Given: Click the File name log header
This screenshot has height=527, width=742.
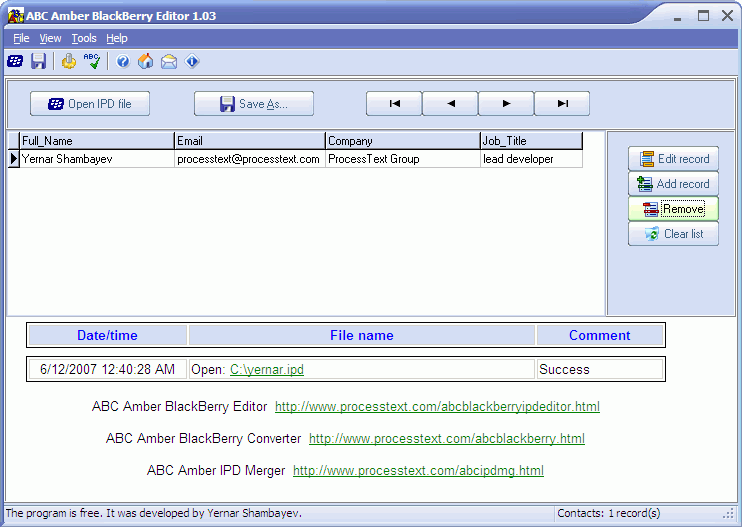Looking at the screenshot, I should pos(362,335).
